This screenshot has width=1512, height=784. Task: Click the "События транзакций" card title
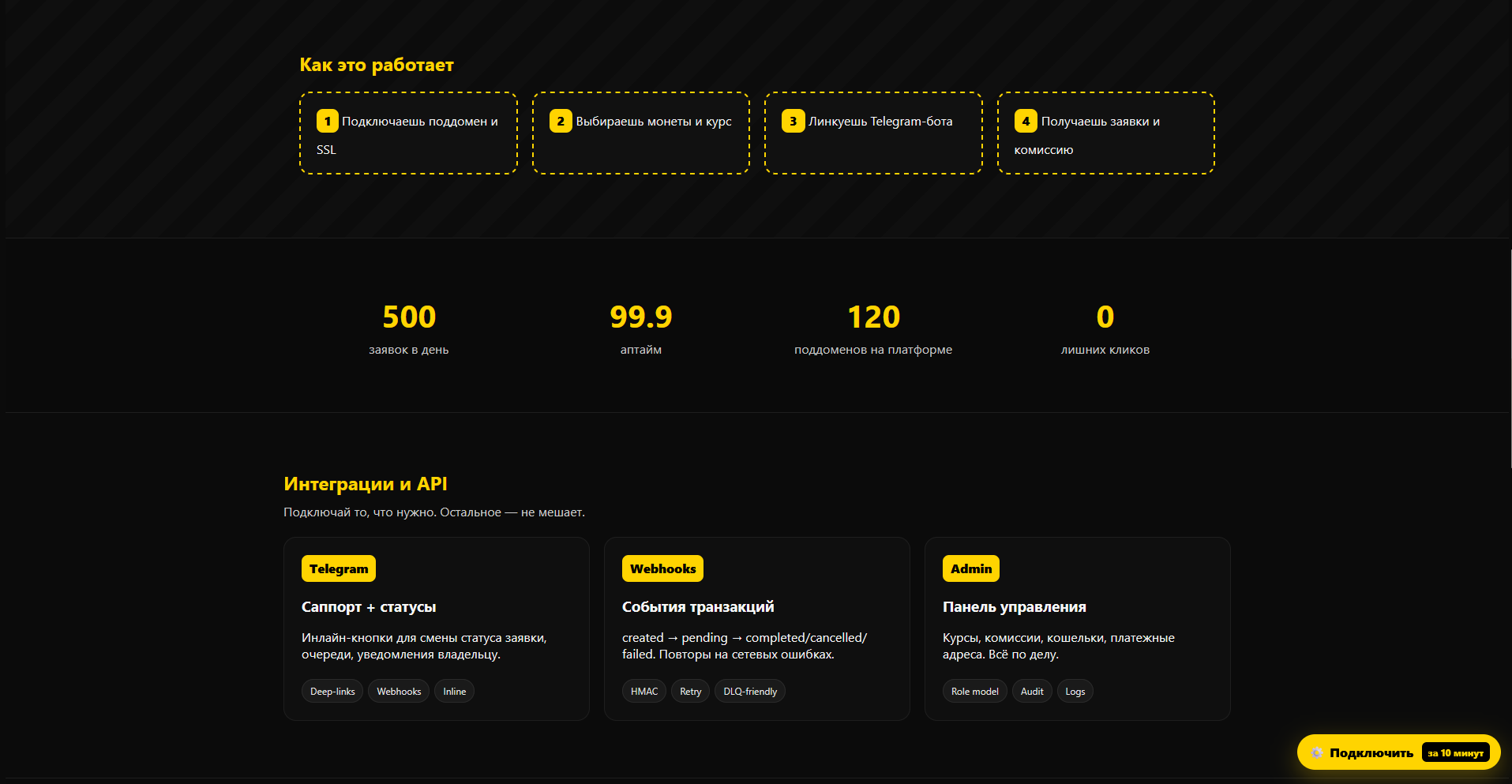(x=698, y=606)
